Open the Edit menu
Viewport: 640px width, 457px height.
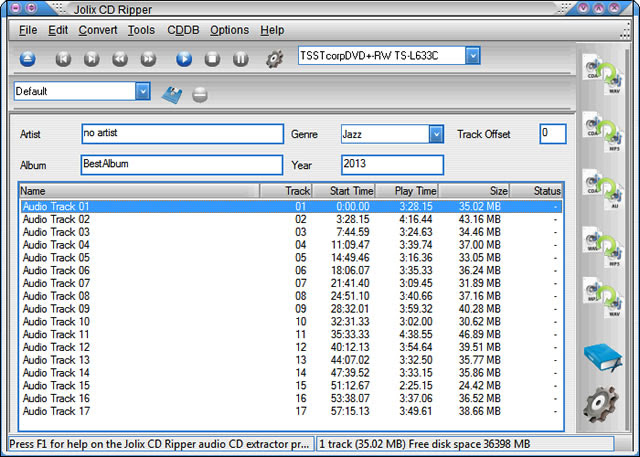[x=58, y=30]
